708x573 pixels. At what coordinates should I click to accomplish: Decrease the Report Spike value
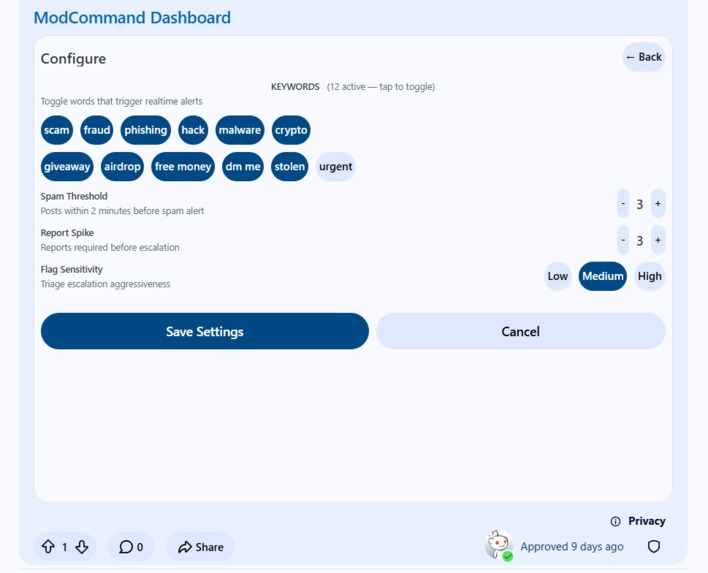tap(623, 240)
